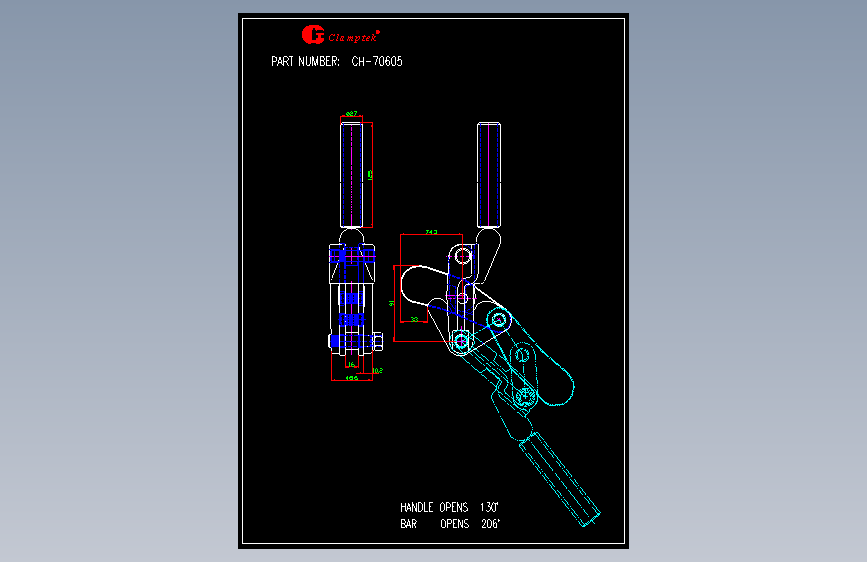This screenshot has height=562, width=867.
Task: Click the hex bolt head on front view
Action: point(378,341)
